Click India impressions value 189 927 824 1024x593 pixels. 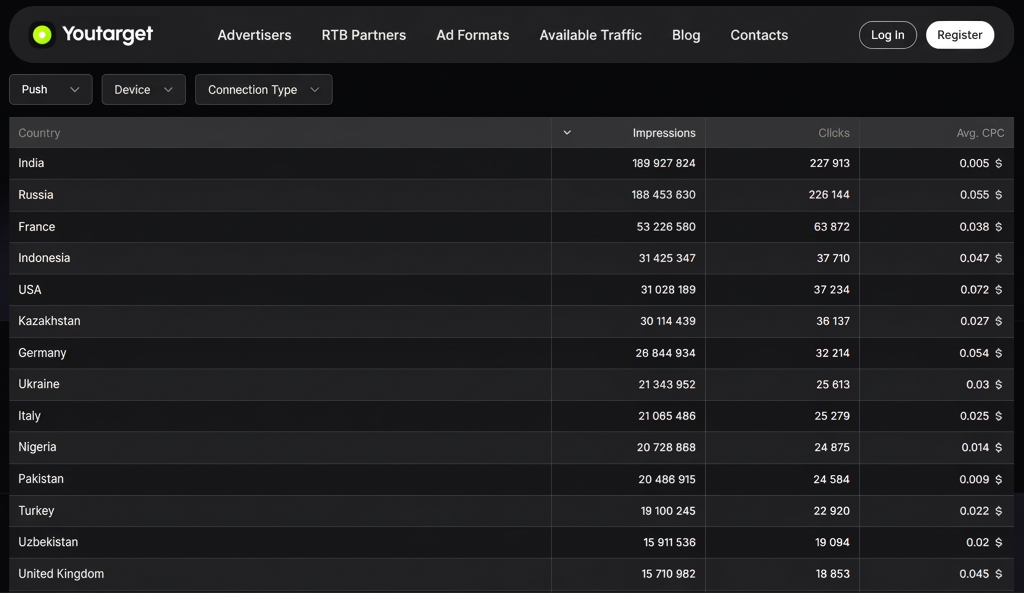pyautogui.click(x=664, y=163)
